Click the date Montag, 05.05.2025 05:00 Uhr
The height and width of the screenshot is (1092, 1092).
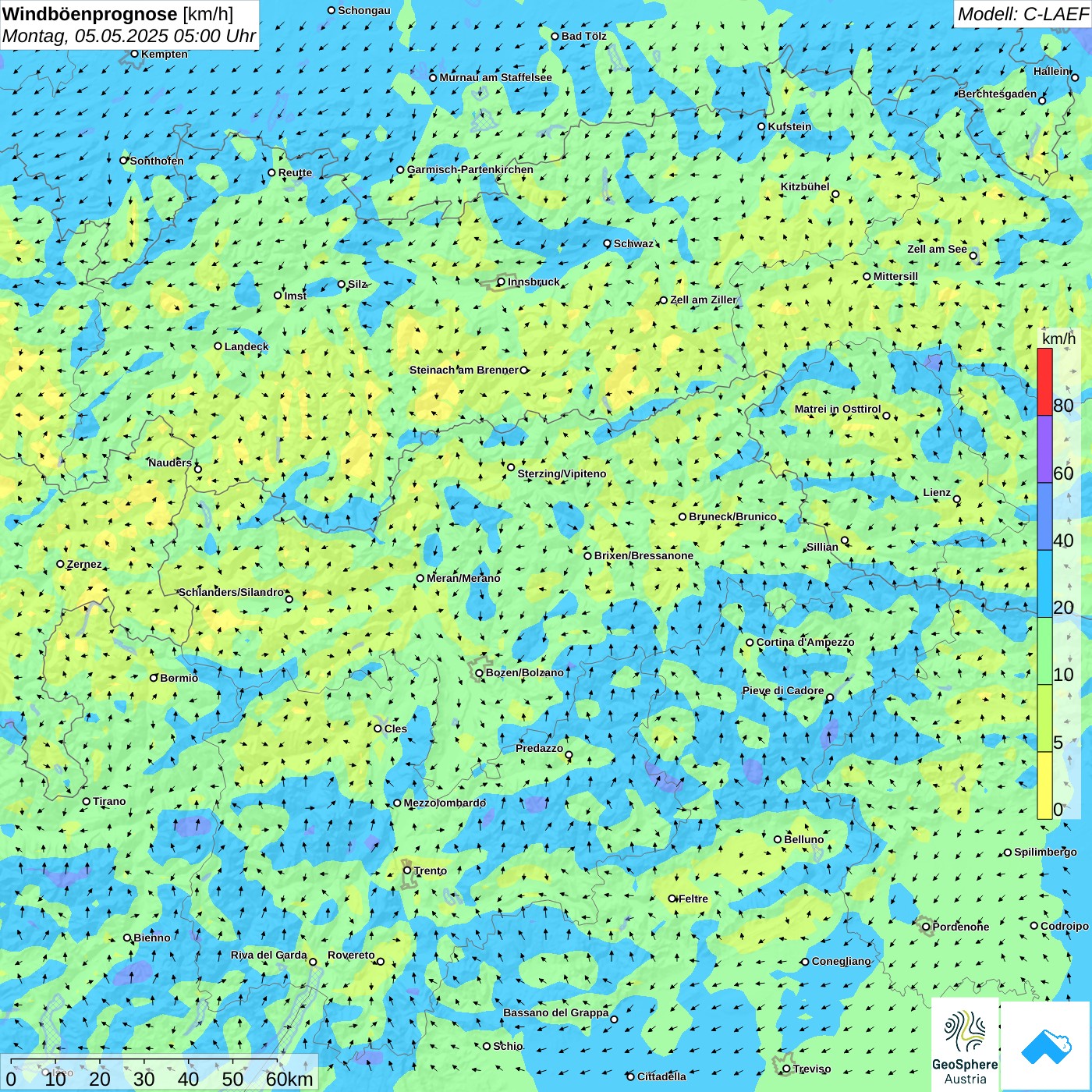point(129,36)
